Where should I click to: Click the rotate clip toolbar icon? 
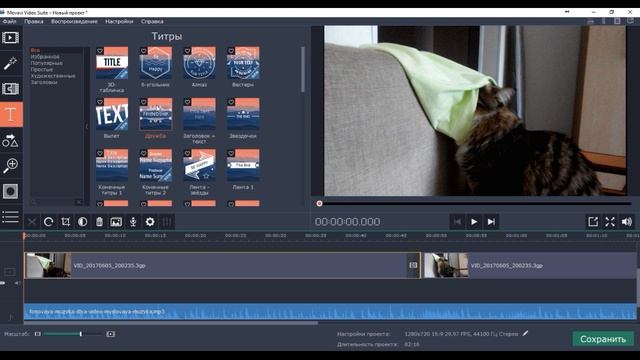[49, 222]
